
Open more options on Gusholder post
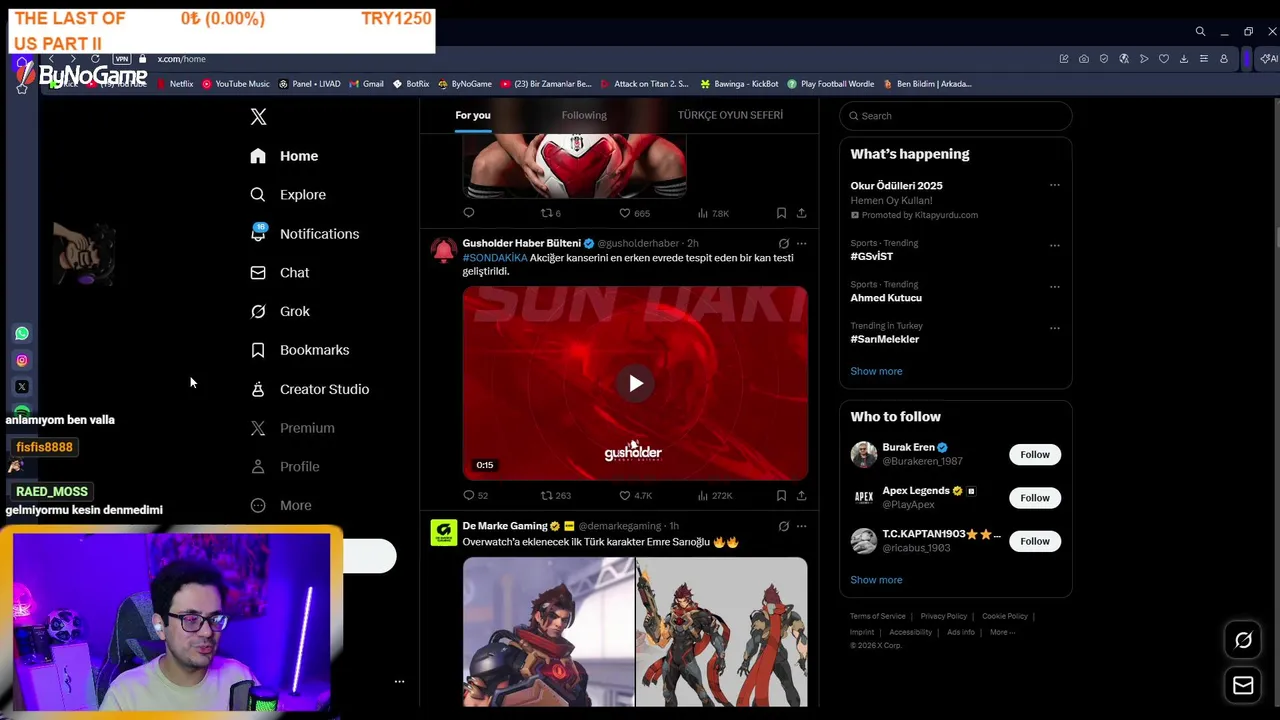tap(801, 243)
